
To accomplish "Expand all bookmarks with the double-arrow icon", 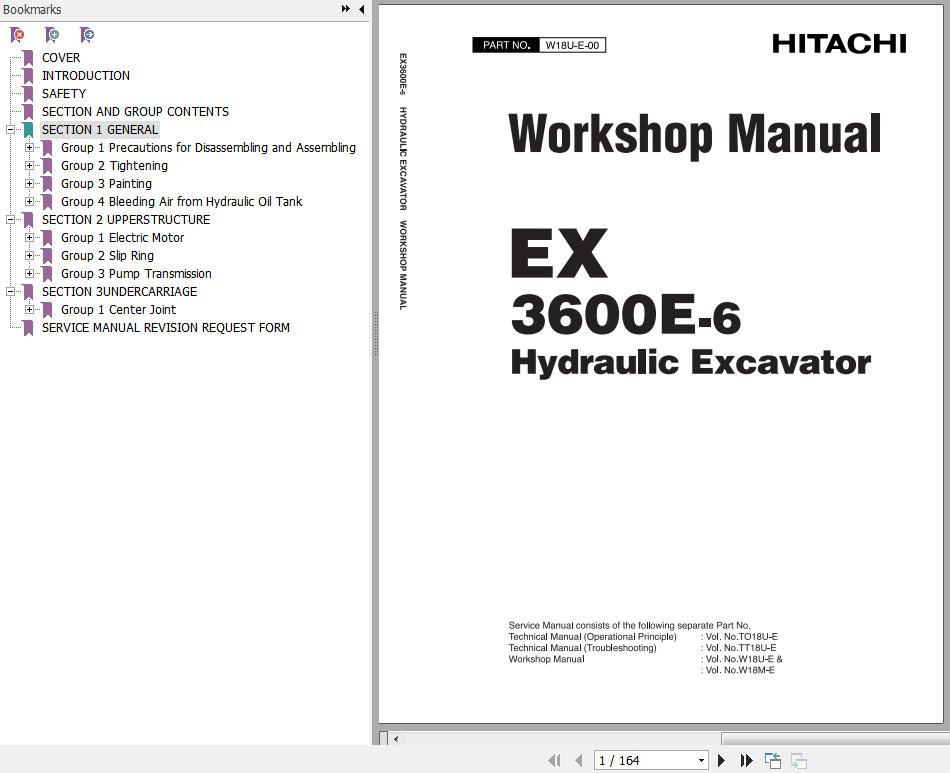I will click(346, 9).
